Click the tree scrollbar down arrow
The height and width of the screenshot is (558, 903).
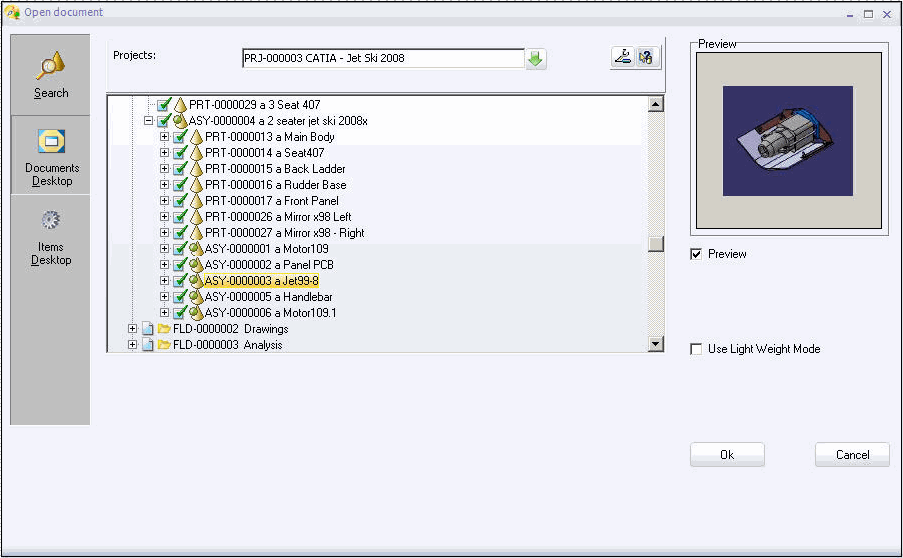pos(656,344)
